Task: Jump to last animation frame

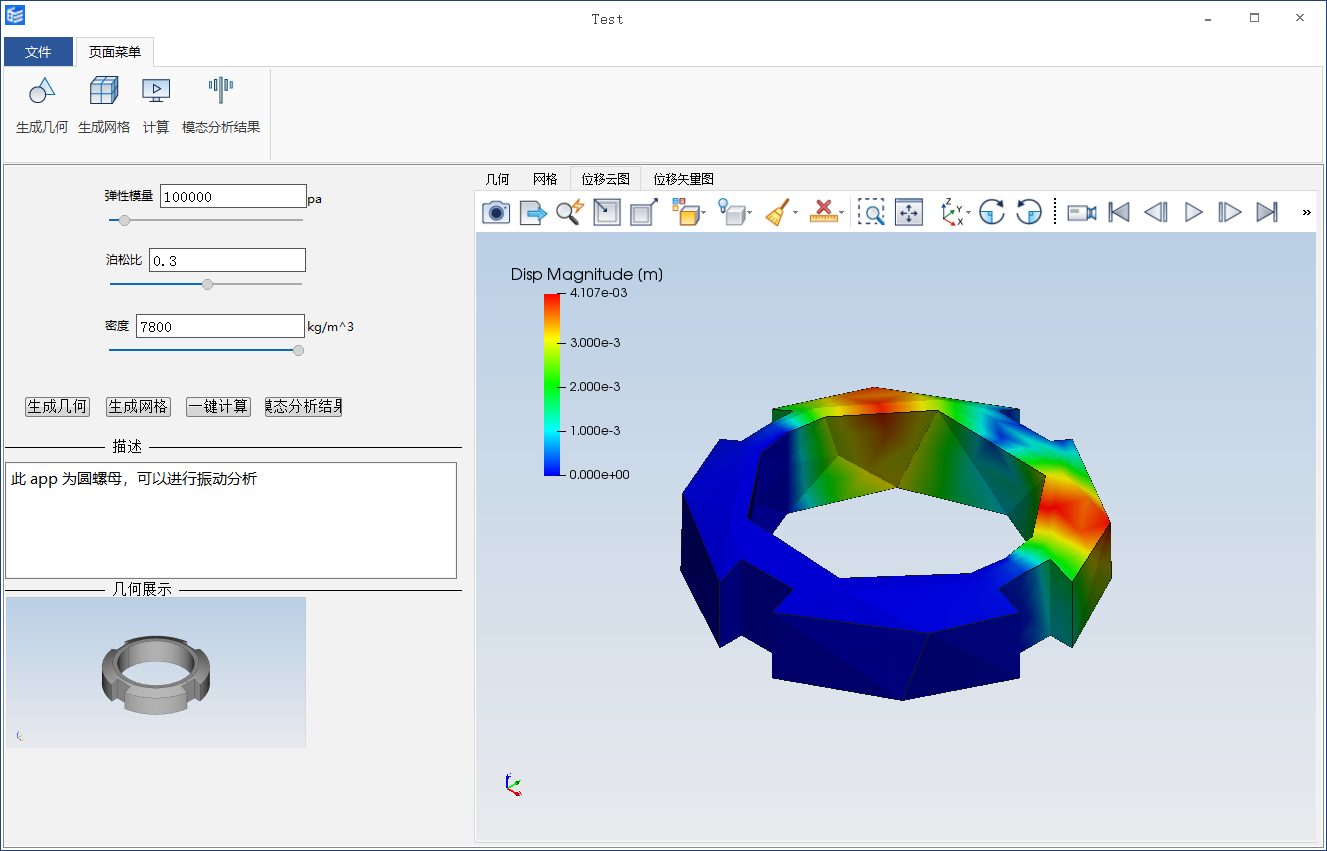Action: pos(1267,212)
